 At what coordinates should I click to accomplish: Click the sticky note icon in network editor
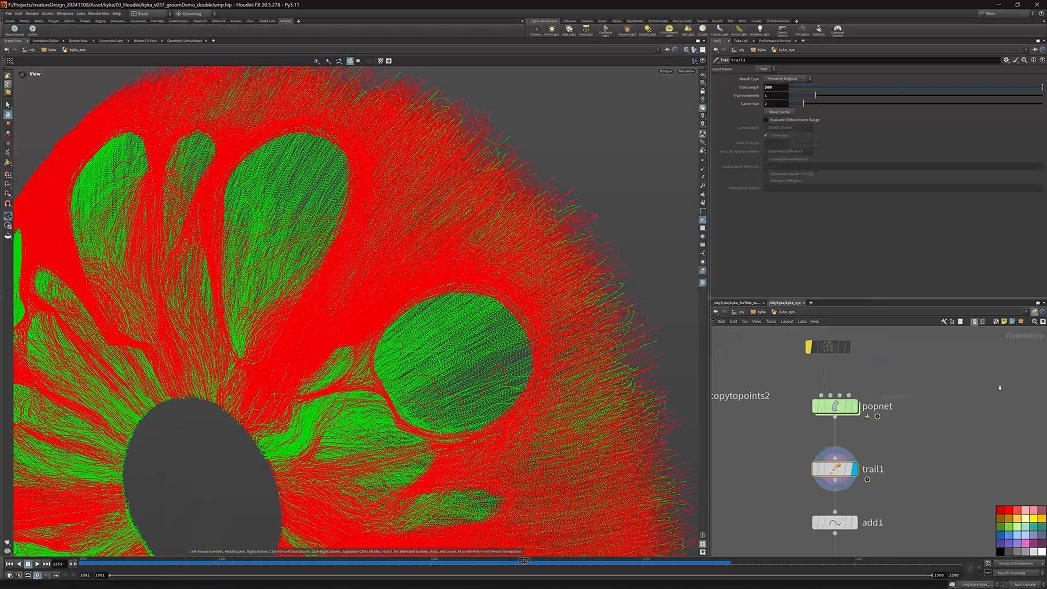coord(1004,321)
